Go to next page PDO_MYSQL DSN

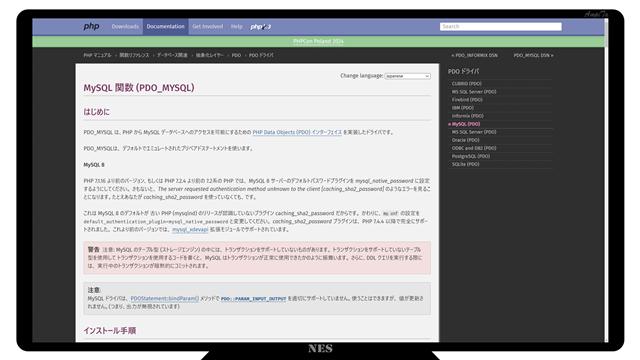point(533,55)
